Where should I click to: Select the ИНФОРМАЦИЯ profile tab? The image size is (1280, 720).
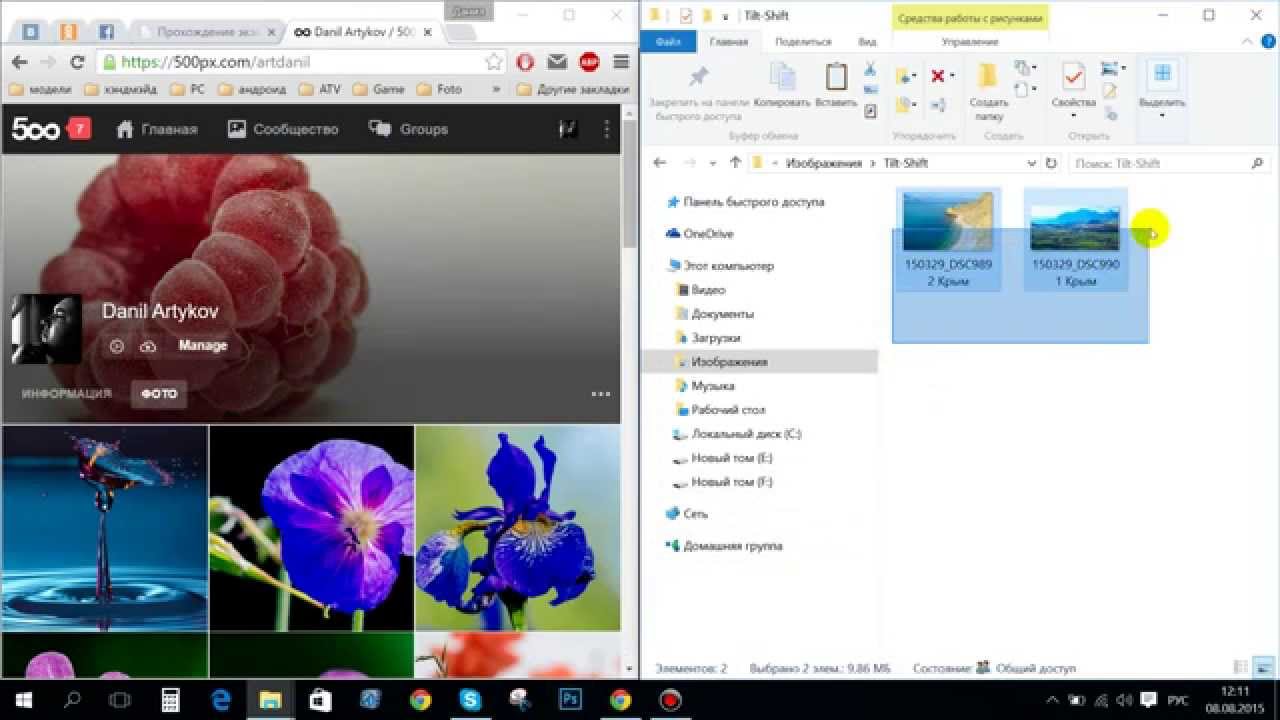pos(67,394)
